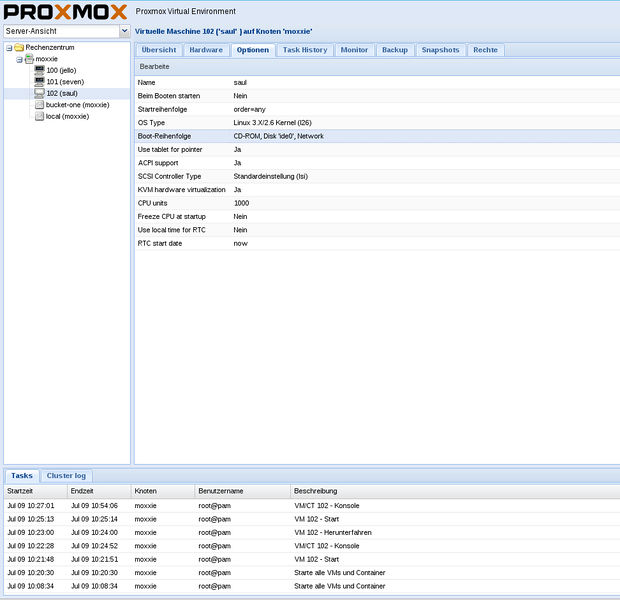The image size is (620, 600).
Task: Switch to the Hardware tab
Action: point(206,50)
